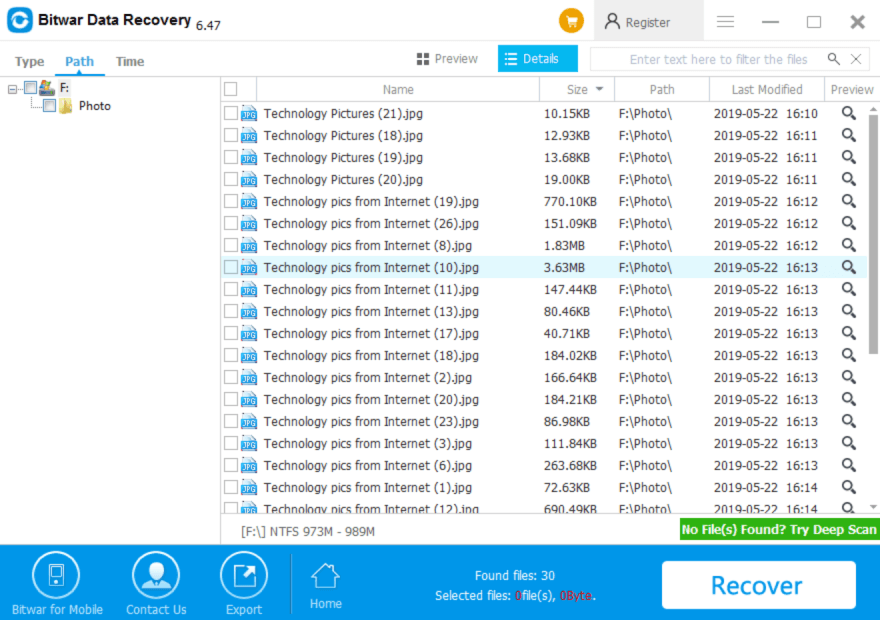This screenshot has width=880, height=620.
Task: Preview Technology Pictures (18).jpg with magnifier
Action: point(849,135)
